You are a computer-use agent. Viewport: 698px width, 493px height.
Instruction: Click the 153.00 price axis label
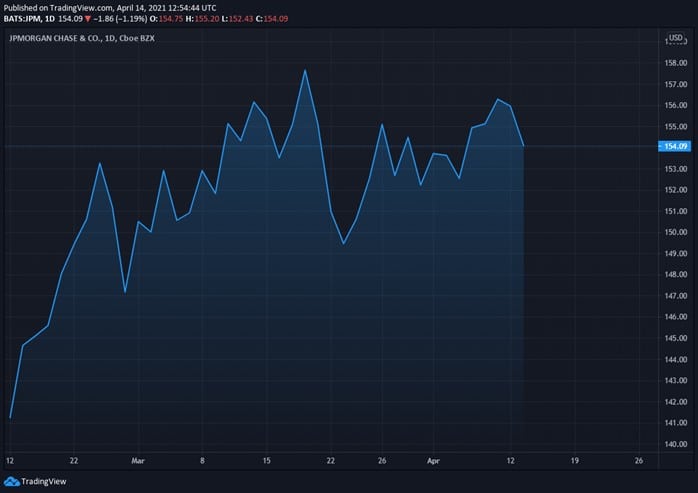coord(676,169)
